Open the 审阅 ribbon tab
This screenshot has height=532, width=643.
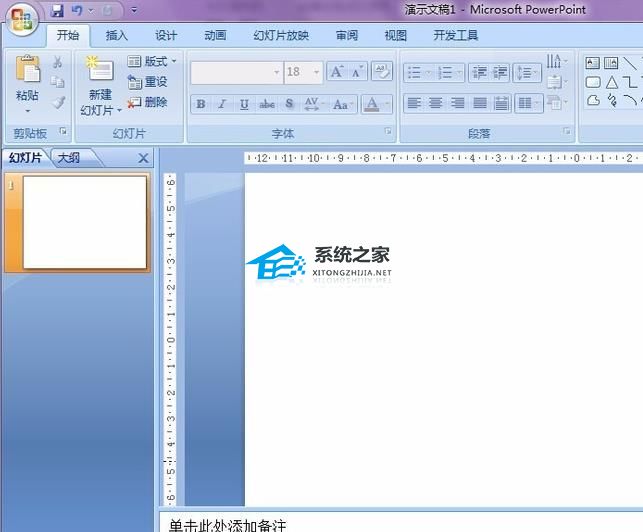pos(347,36)
